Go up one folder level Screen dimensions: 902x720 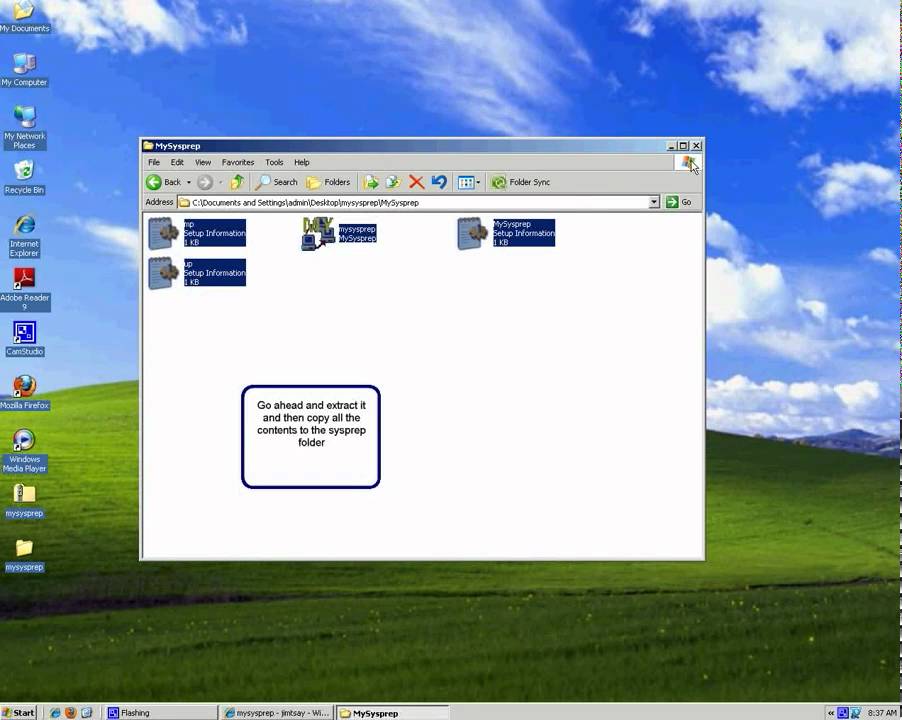point(237,182)
